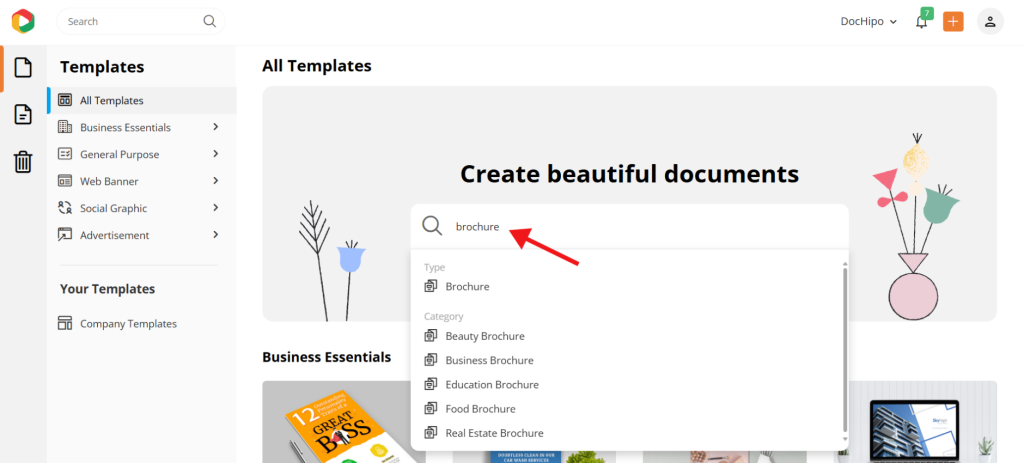Screen dimensions: 1024x463
Task: Click the brochure template search field
Action: (630, 227)
